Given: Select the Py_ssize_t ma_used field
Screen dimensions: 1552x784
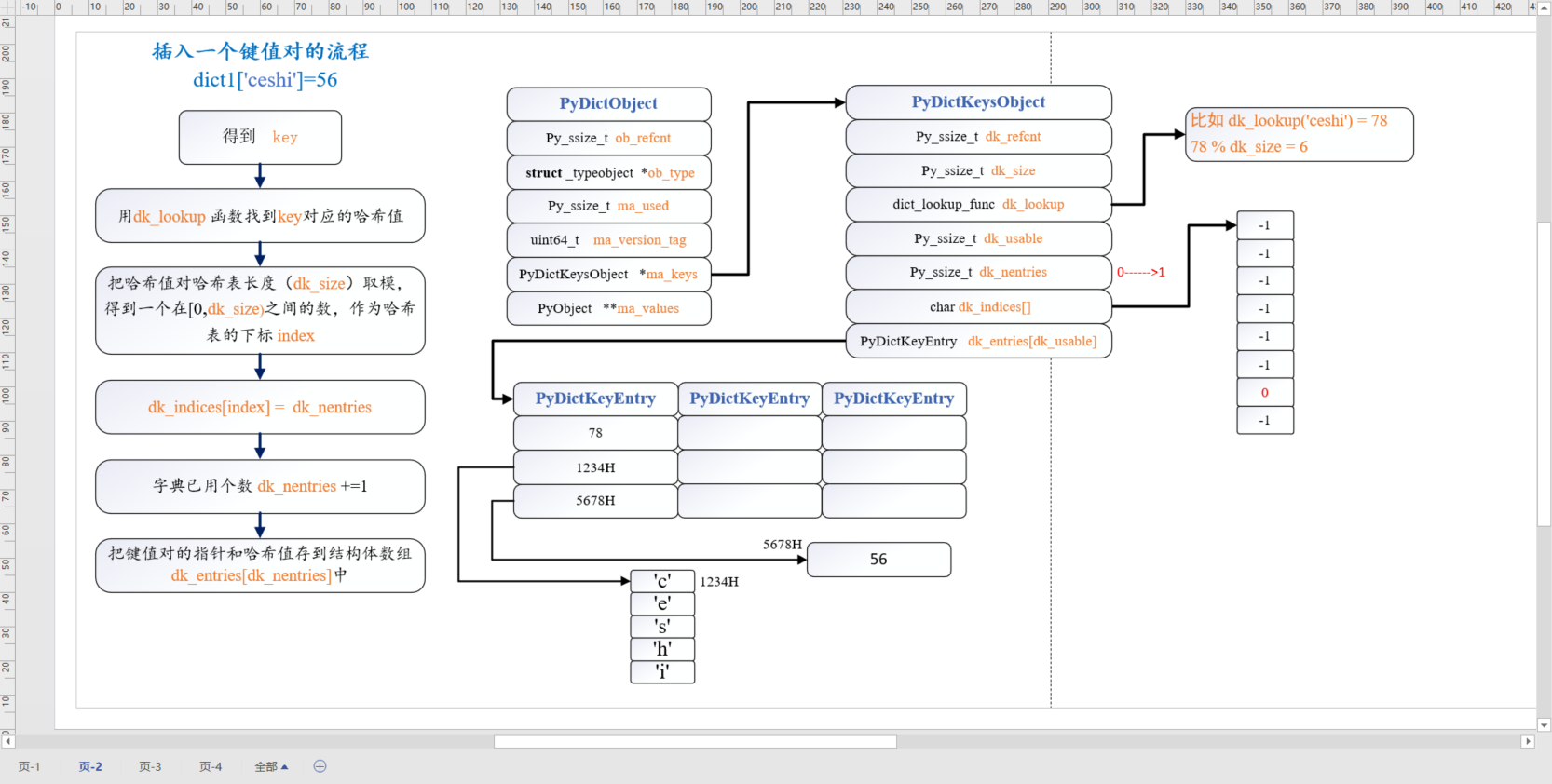Looking at the screenshot, I should pyautogui.click(x=608, y=206).
